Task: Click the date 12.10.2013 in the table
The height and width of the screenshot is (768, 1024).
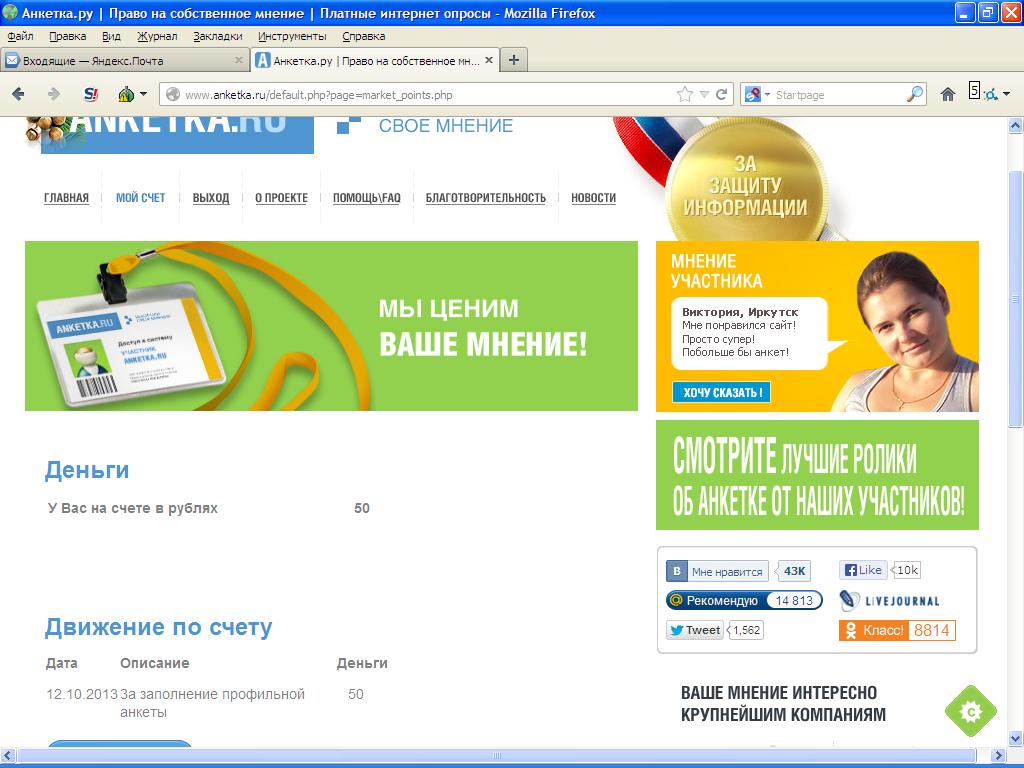Action: click(82, 694)
